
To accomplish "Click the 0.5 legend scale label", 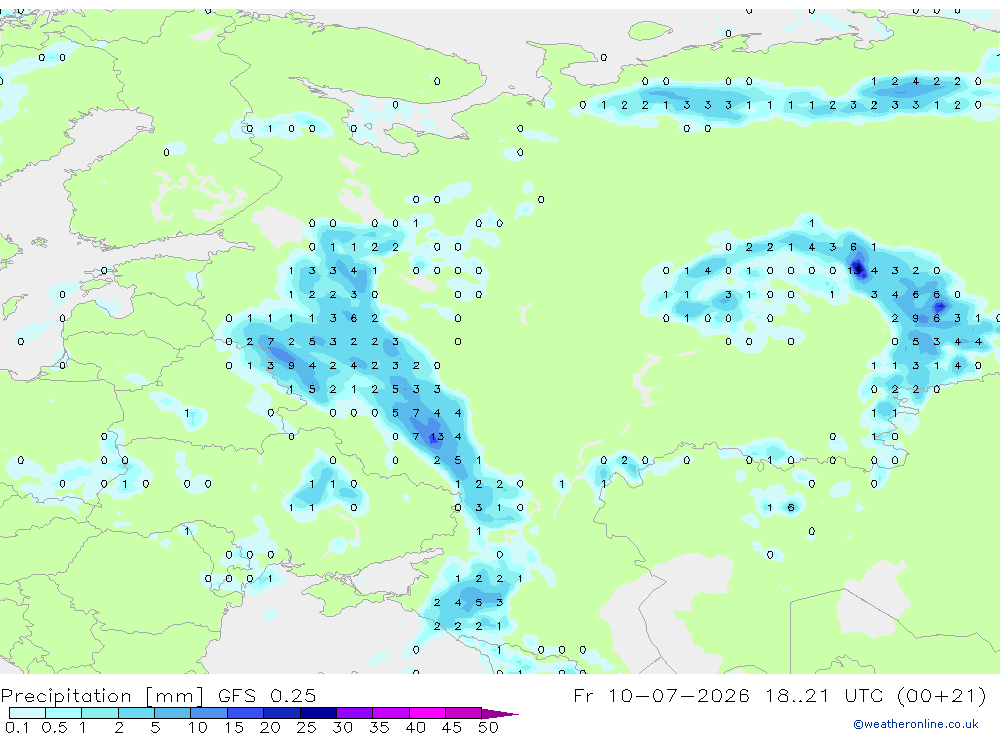I will pos(54,727).
